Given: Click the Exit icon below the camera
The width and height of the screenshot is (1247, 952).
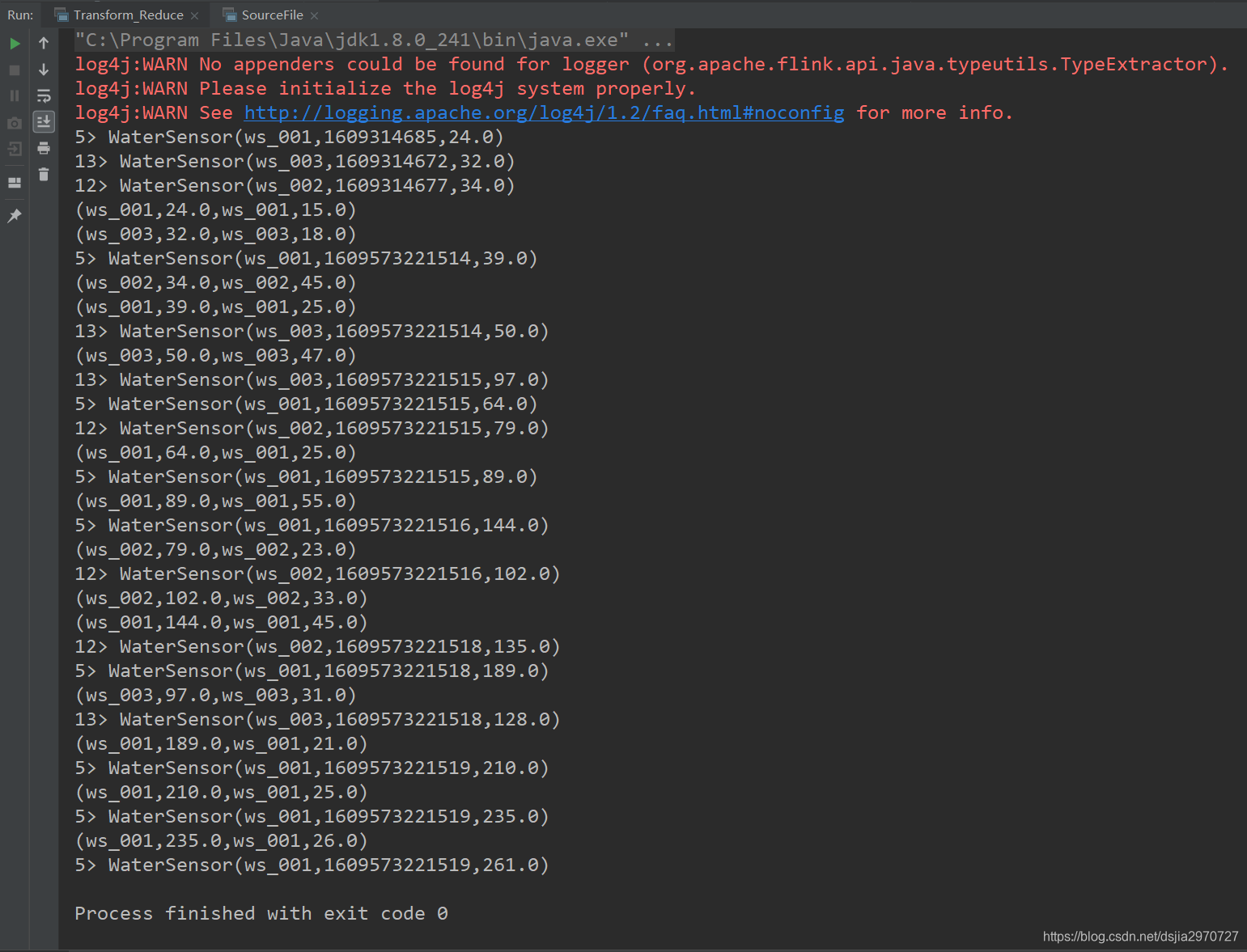Looking at the screenshot, I should [x=15, y=149].
